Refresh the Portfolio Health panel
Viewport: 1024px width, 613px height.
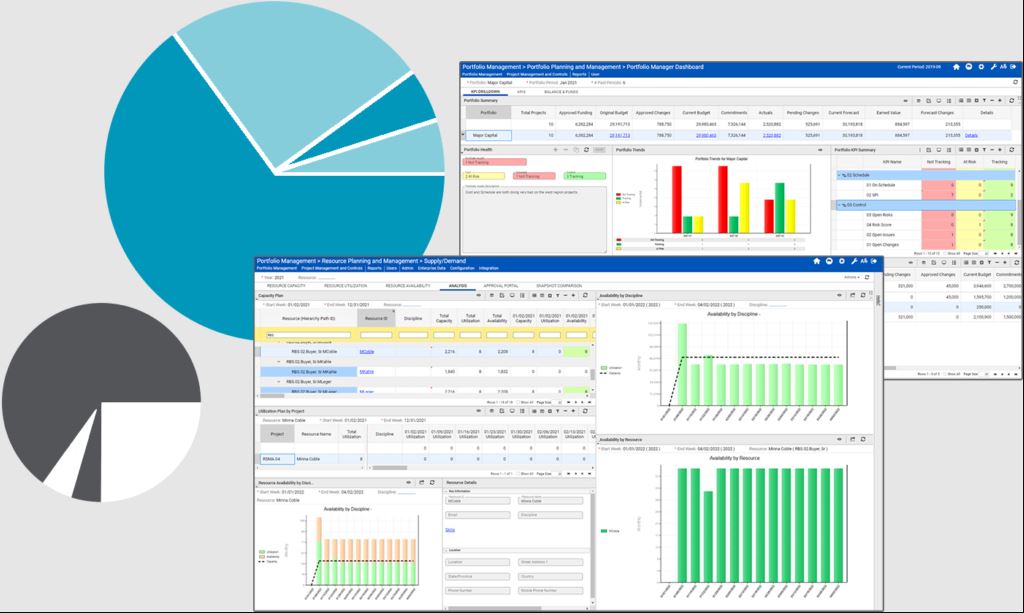[x=584, y=150]
